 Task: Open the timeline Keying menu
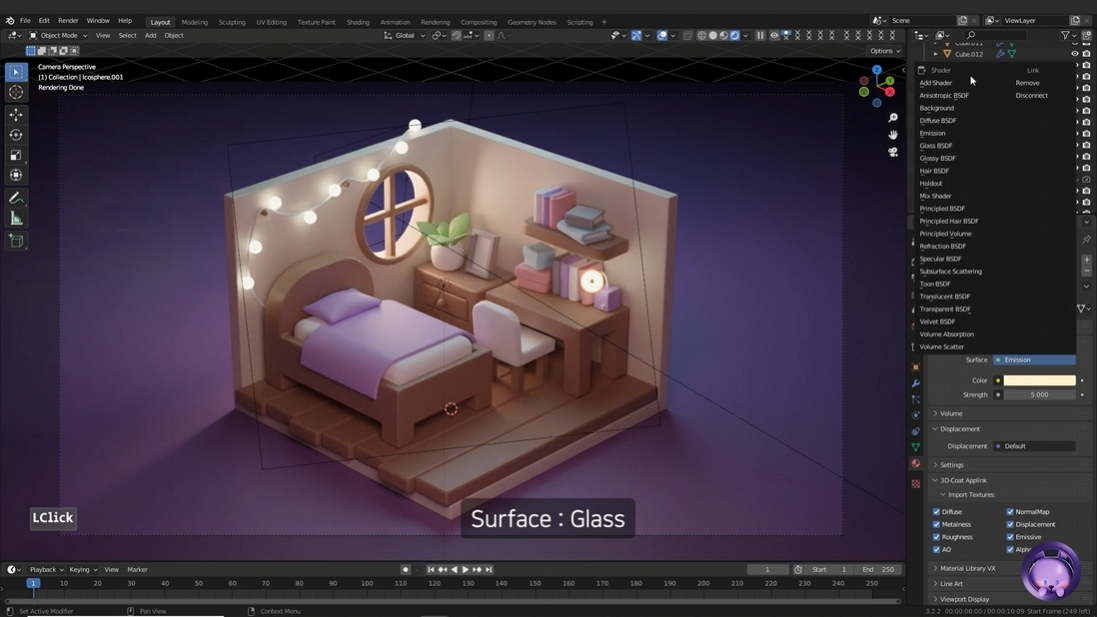[x=83, y=569]
